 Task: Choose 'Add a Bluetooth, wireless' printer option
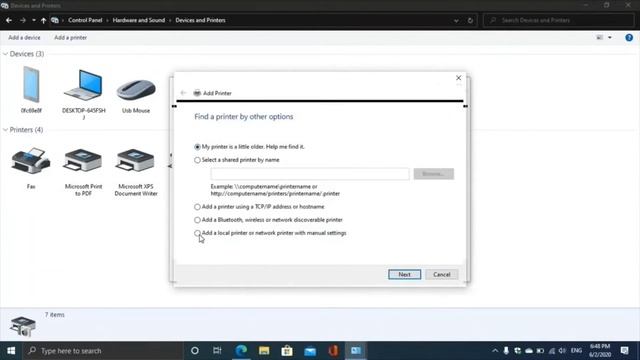click(x=198, y=220)
